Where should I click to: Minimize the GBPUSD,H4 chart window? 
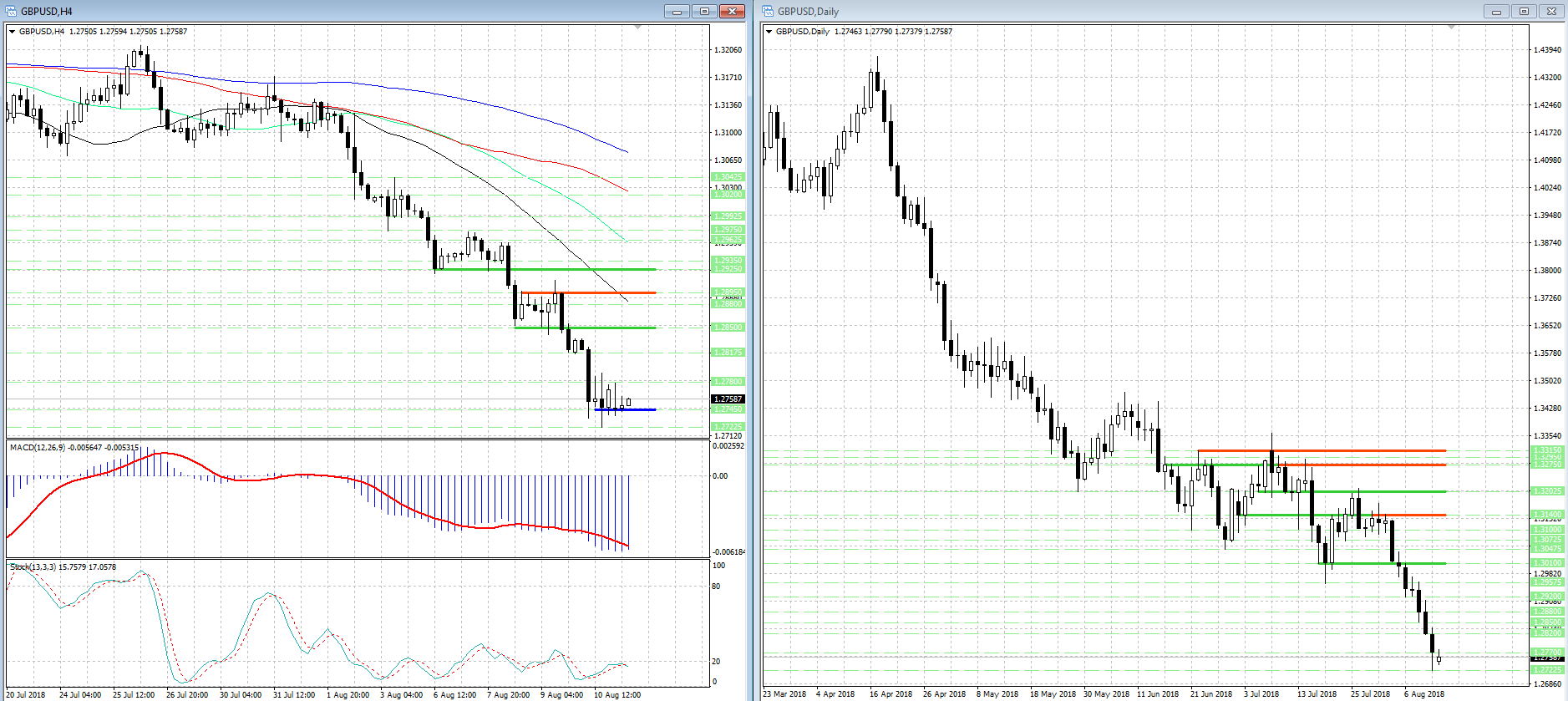click(x=677, y=11)
